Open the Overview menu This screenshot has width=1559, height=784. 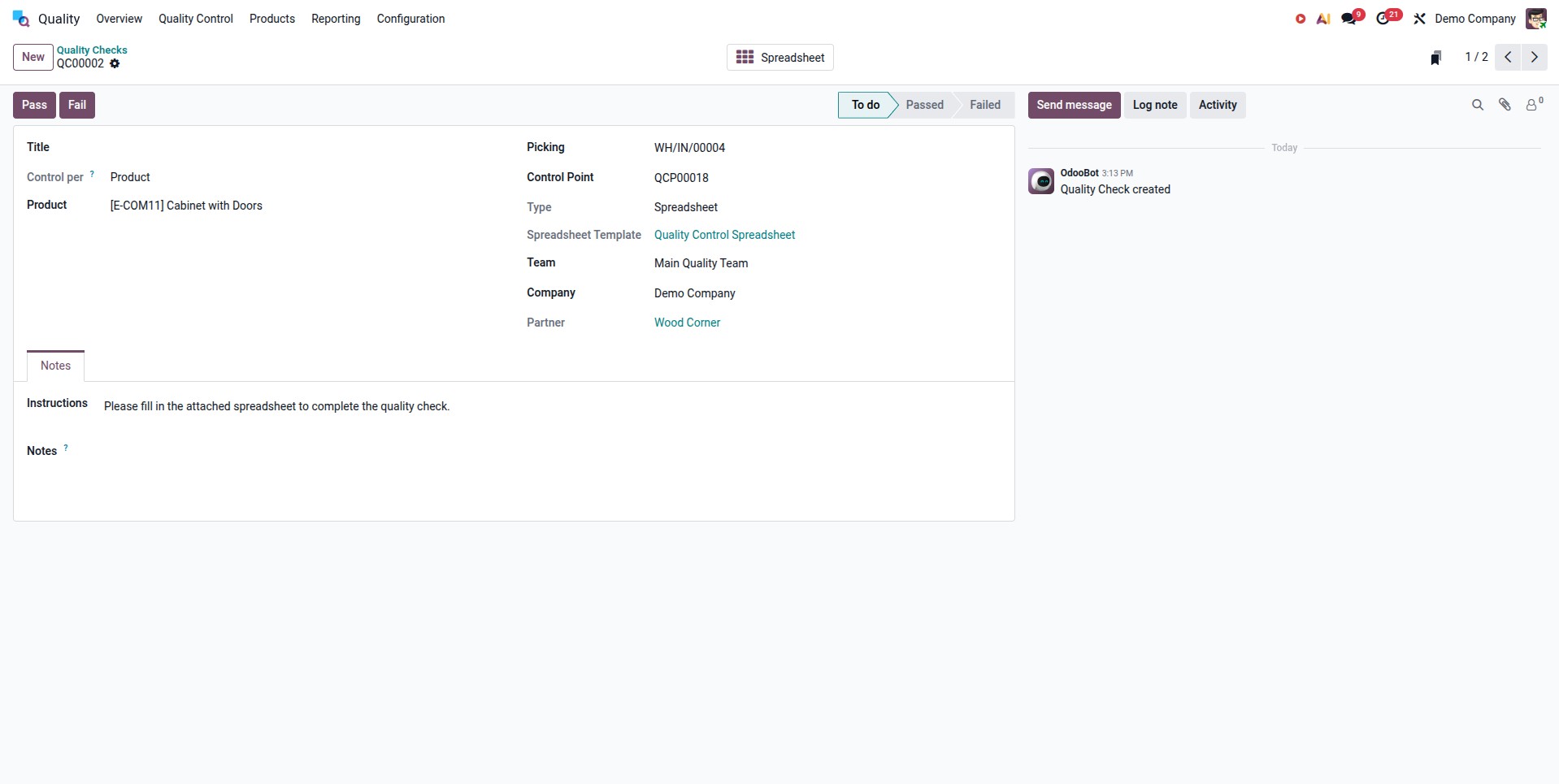[119, 19]
